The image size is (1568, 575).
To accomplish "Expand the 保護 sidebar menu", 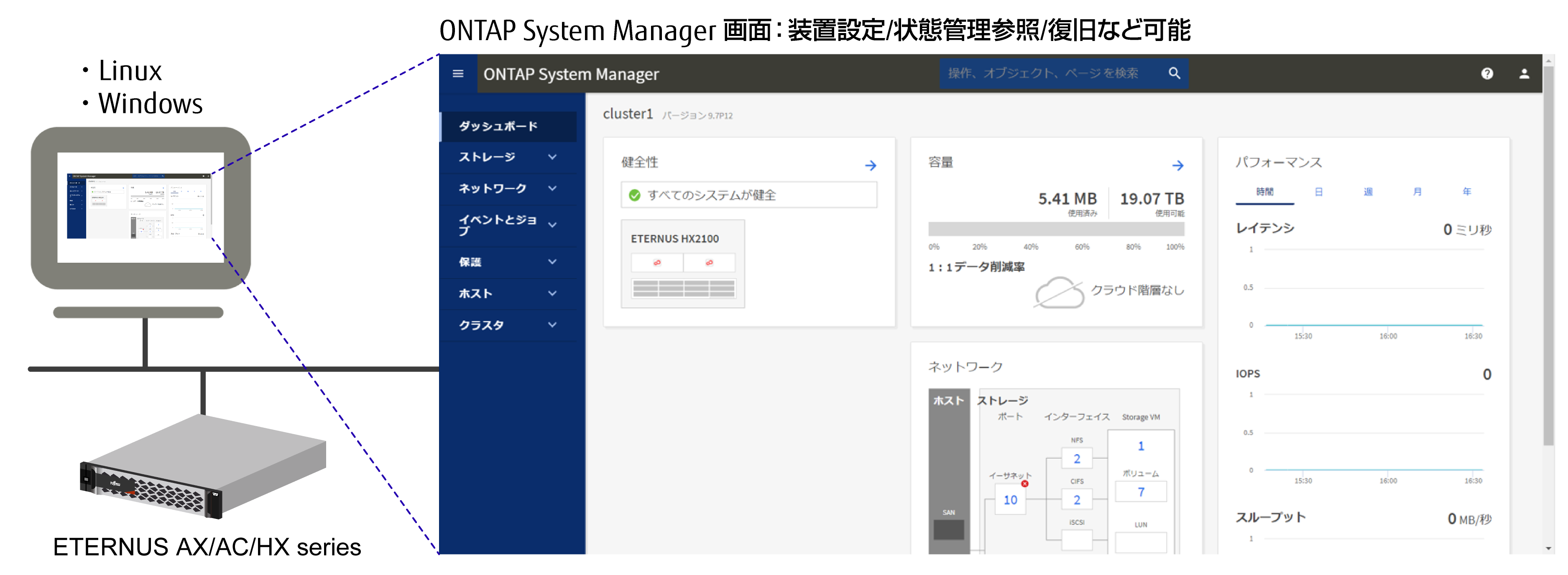I will coord(508,262).
